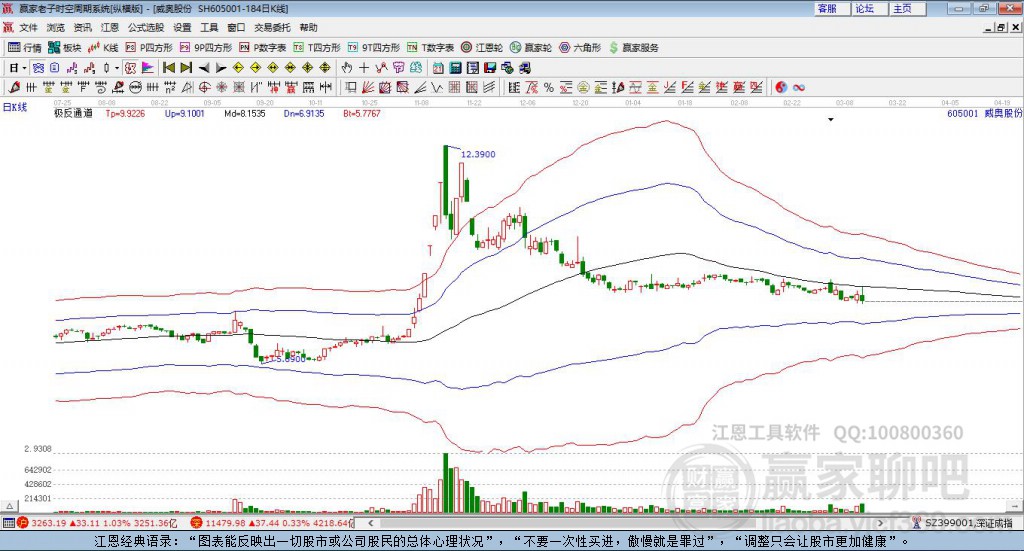The image size is (1024, 551).
Task: Toggle the highlighted chart-overlay toolbar button
Action: [x=39, y=68]
